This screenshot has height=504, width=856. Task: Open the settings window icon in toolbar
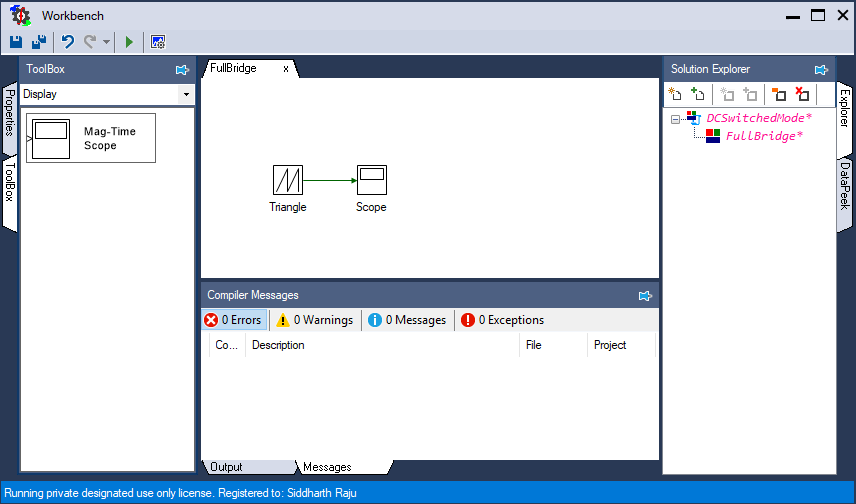[158, 42]
